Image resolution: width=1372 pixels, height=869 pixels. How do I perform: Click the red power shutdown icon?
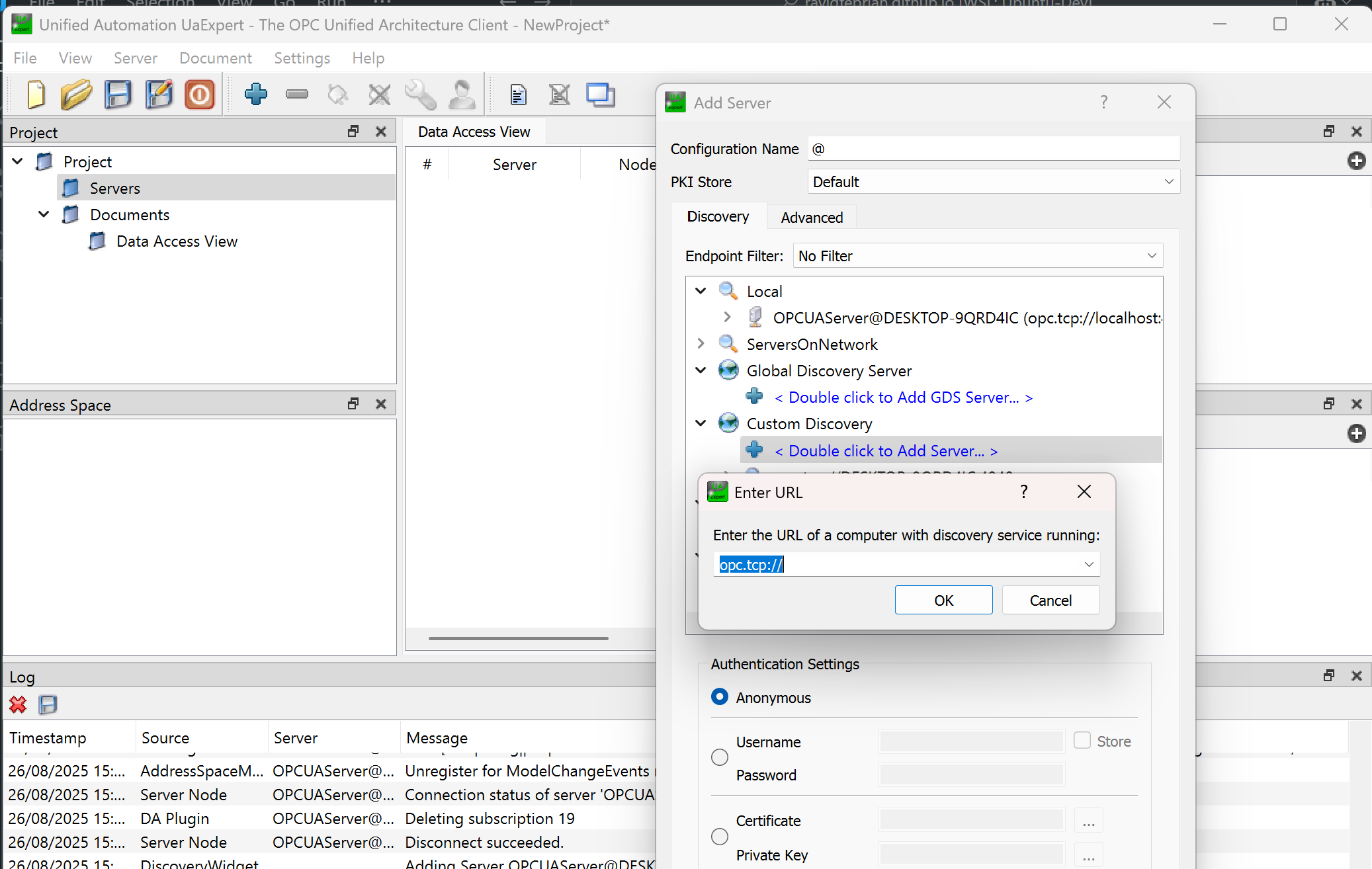pos(200,95)
